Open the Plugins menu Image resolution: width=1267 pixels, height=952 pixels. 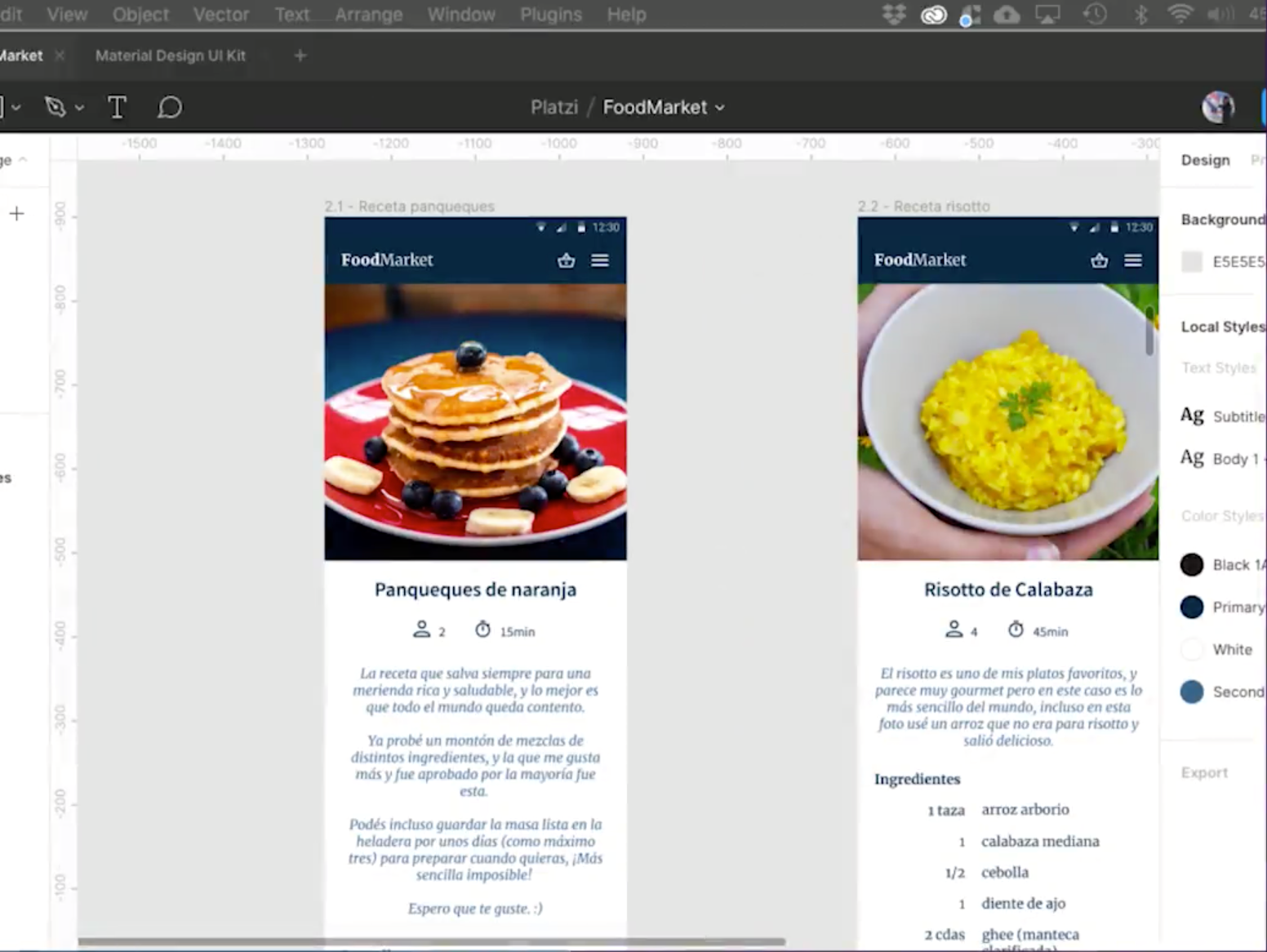coord(550,15)
